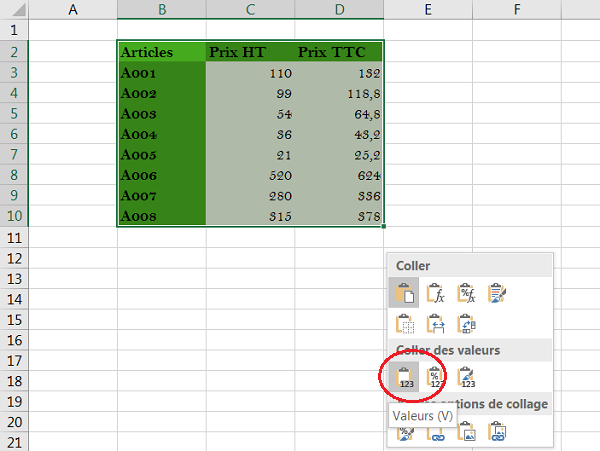The width and height of the screenshot is (600, 451).
Task: Select column E header
Action: coord(428,9)
